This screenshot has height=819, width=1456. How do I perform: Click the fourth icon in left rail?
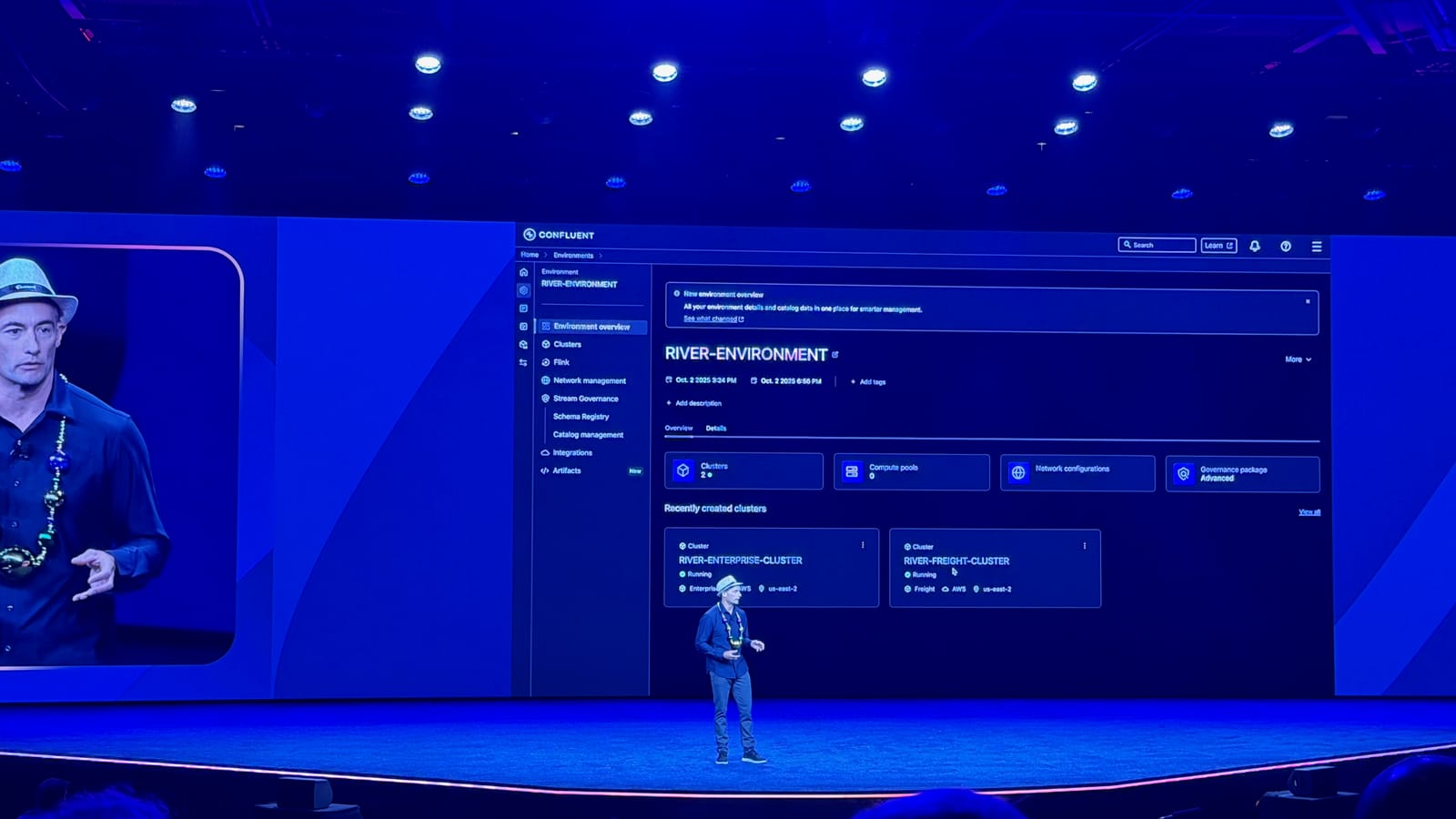click(523, 326)
